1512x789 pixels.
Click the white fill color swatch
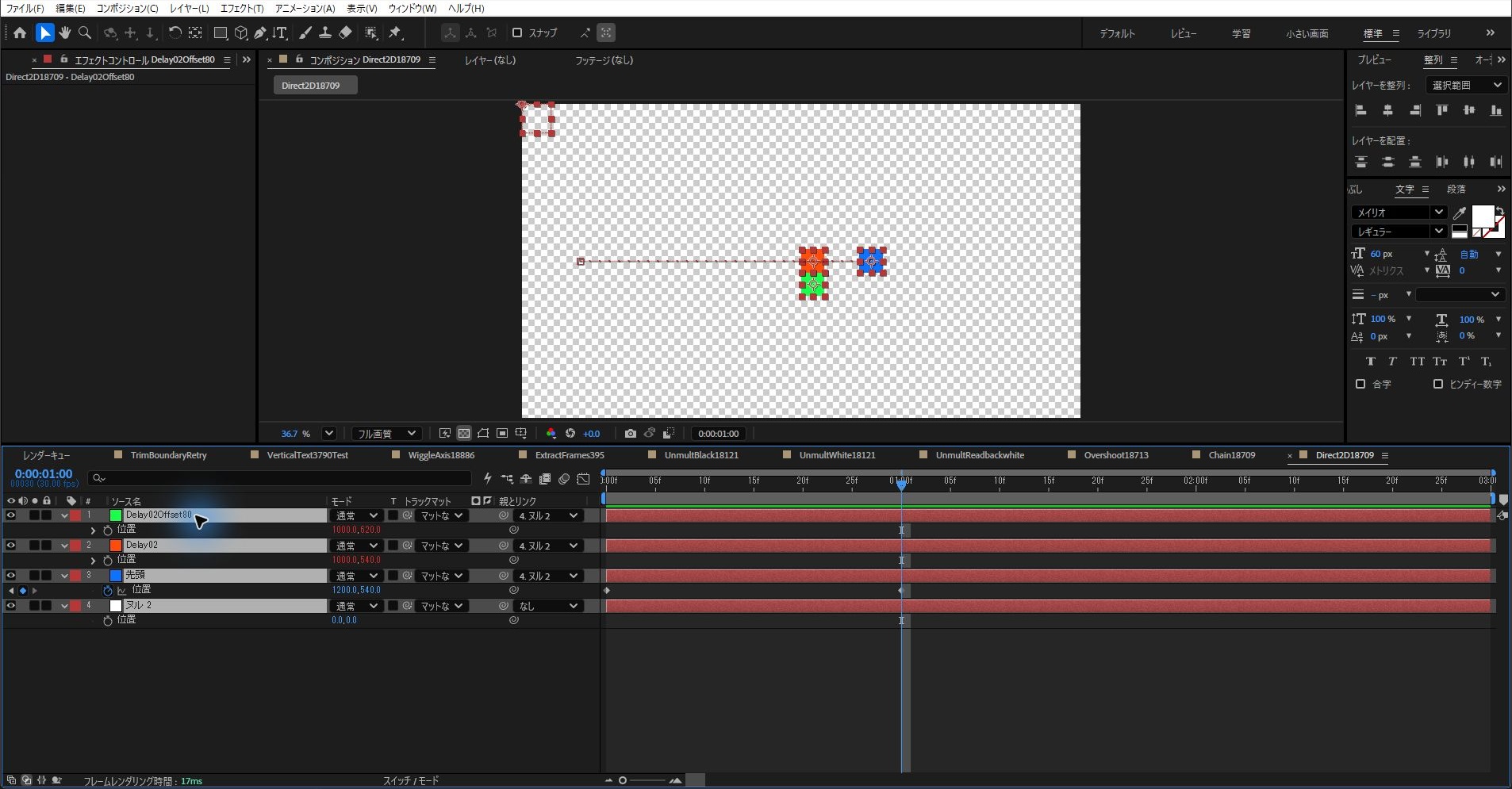pos(1482,216)
